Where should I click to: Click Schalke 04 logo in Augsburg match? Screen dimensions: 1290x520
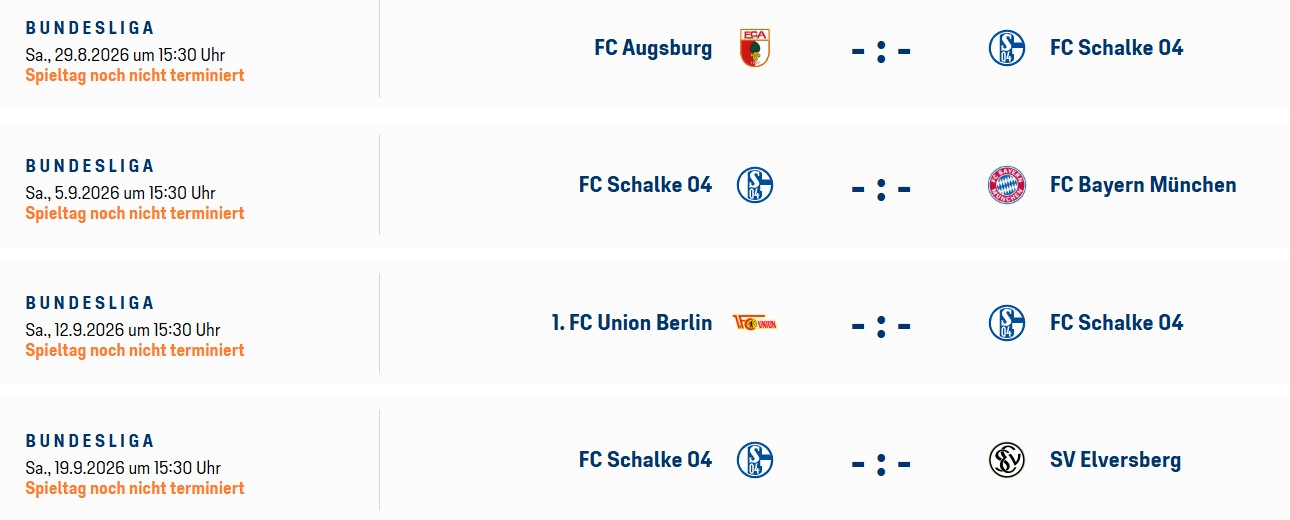tap(1007, 48)
